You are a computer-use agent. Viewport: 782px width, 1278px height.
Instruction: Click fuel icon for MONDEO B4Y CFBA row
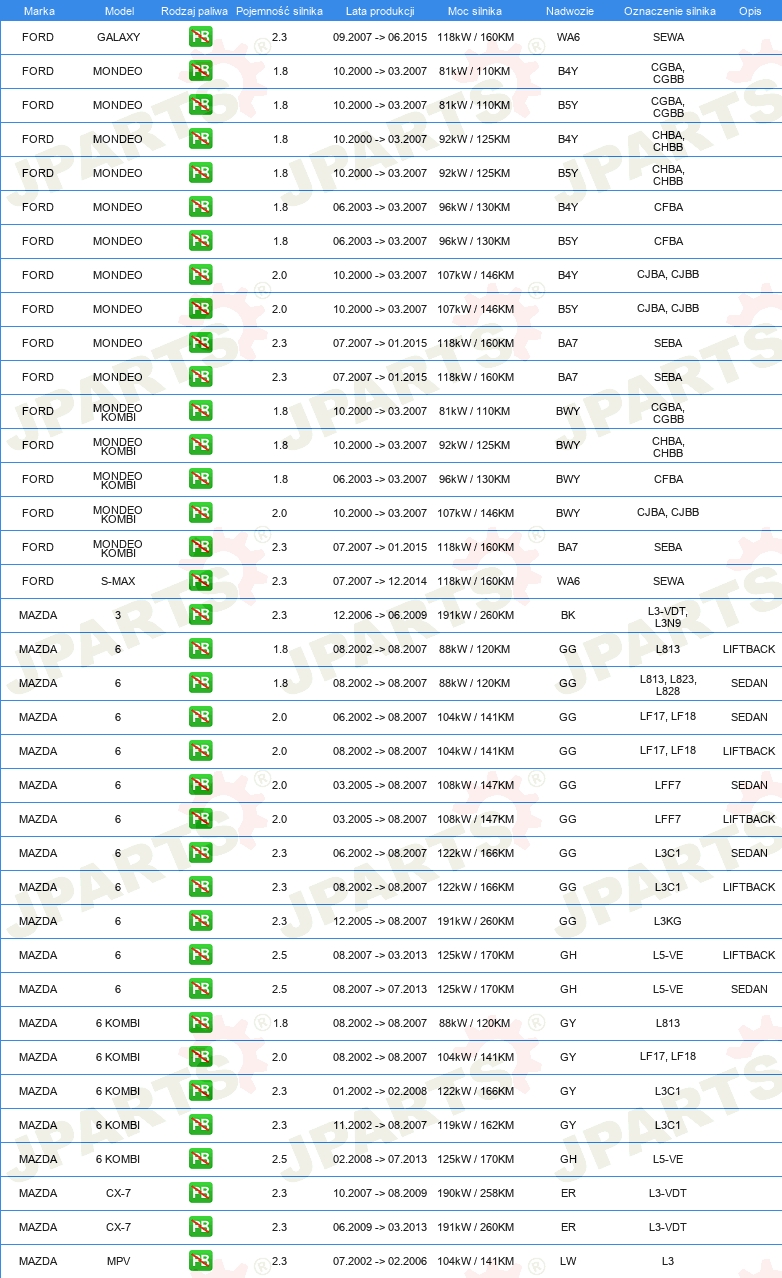(x=201, y=207)
